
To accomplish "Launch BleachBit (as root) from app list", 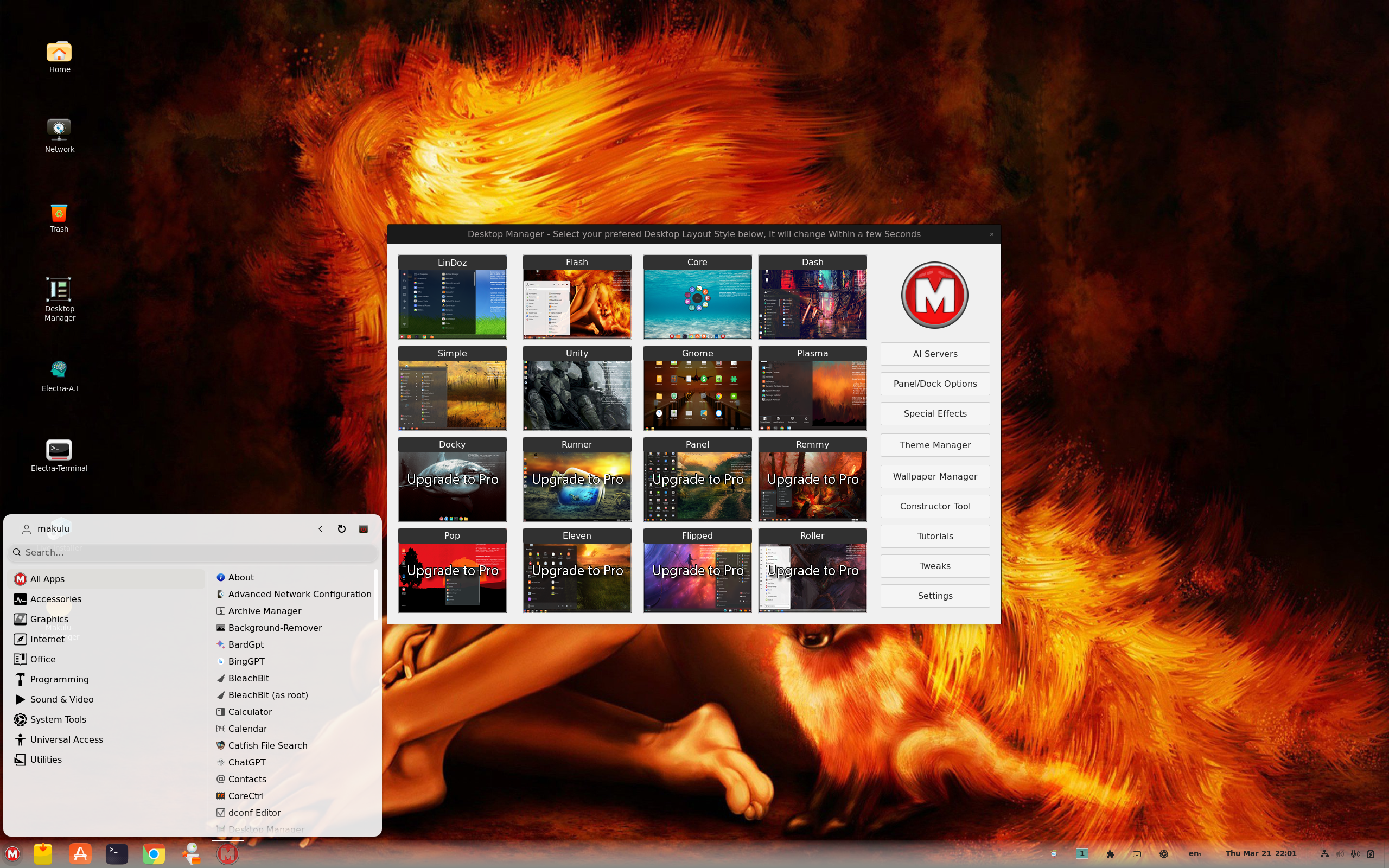I will pyautogui.click(x=294, y=694).
